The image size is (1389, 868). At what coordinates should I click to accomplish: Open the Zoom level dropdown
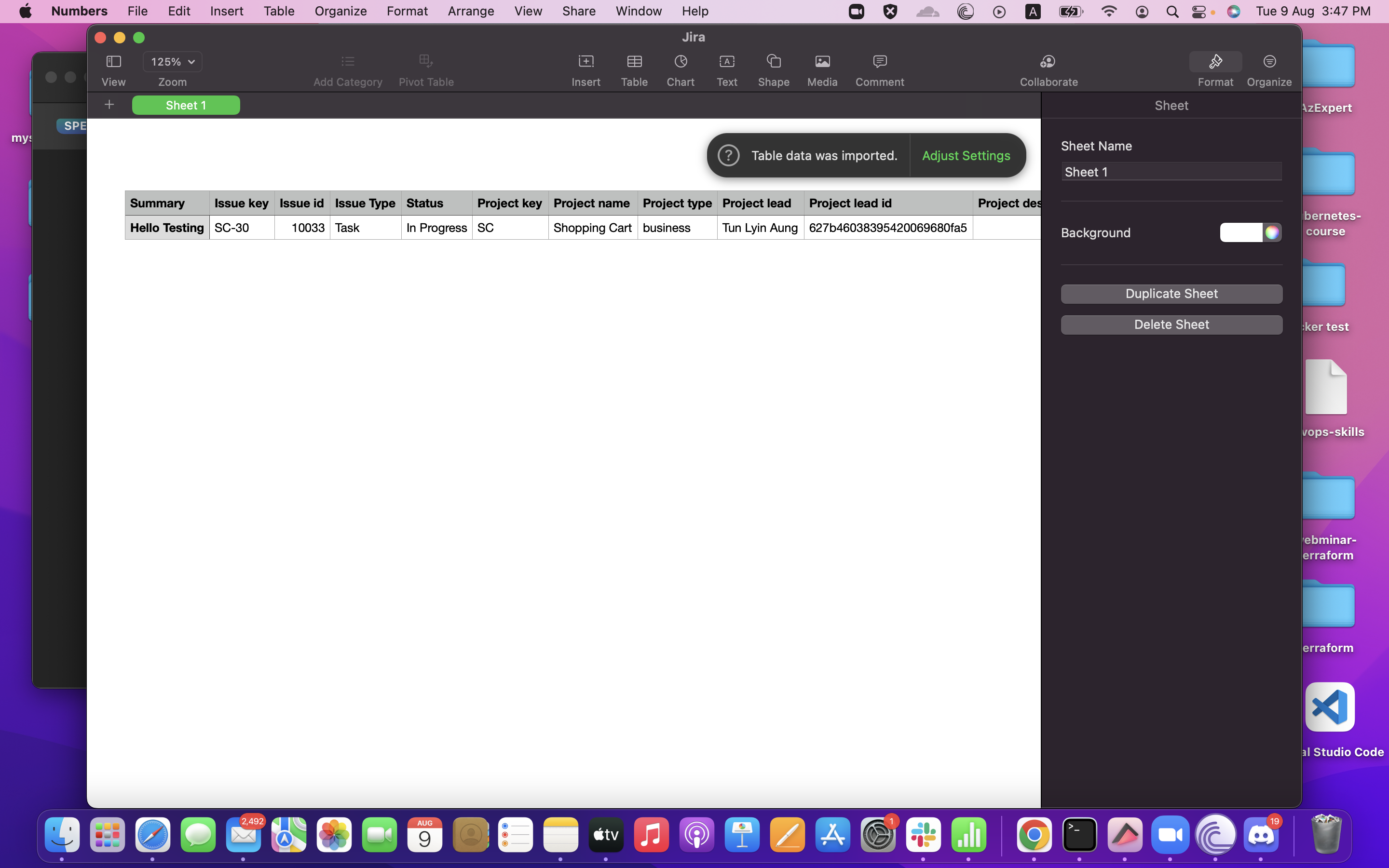coord(172,61)
